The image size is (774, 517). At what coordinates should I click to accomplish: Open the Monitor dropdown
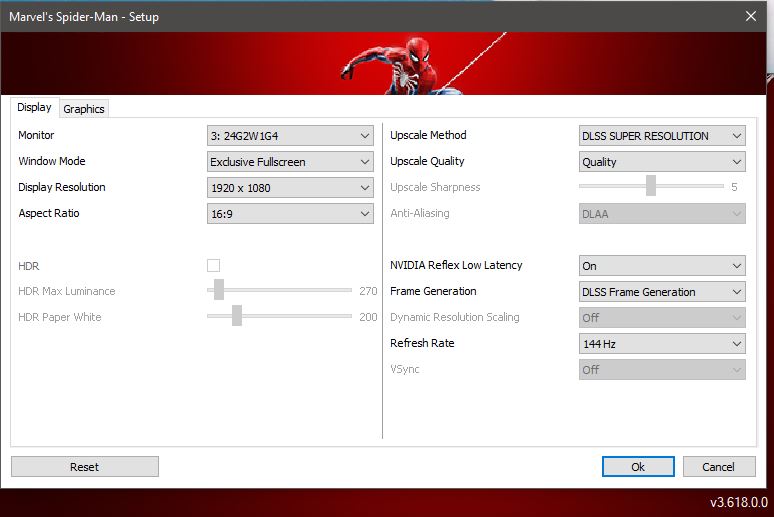coord(290,136)
